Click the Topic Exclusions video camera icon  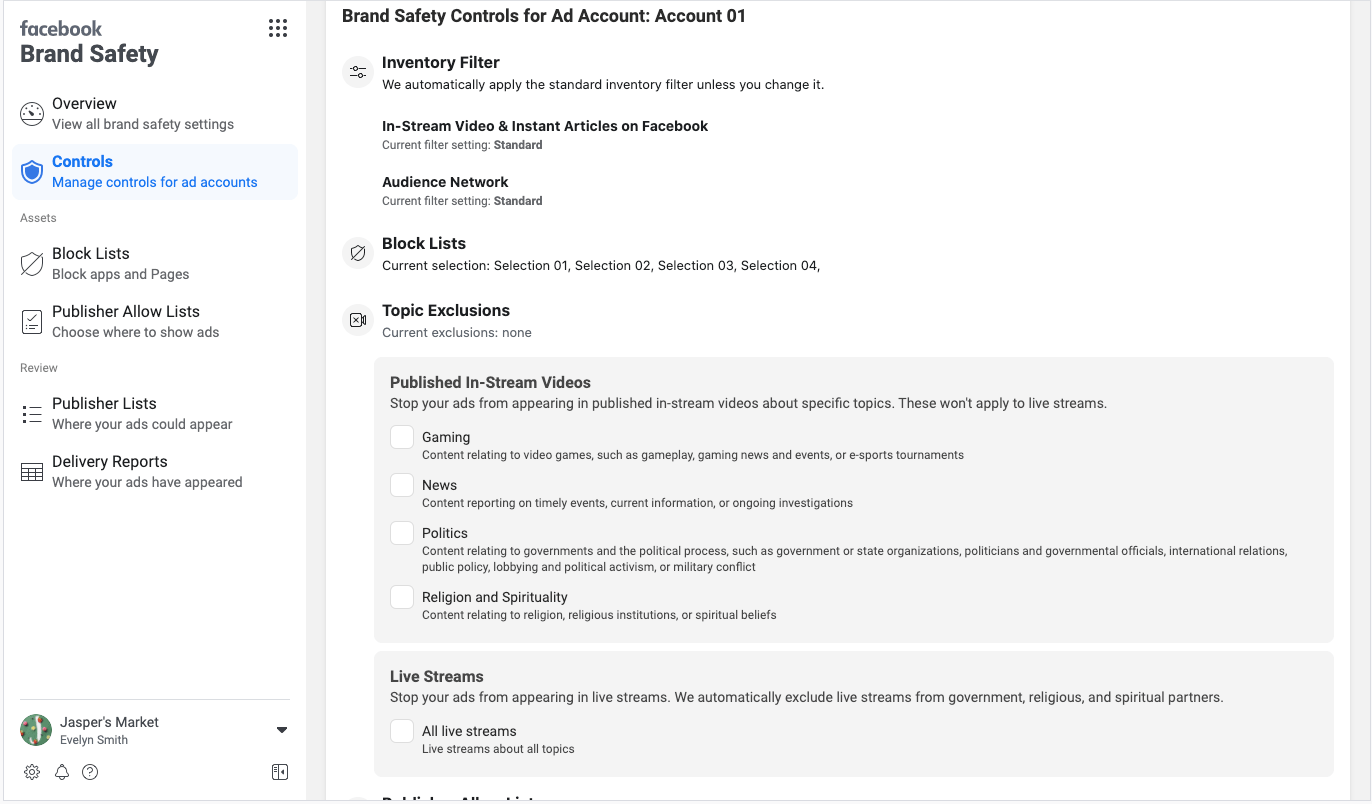pyautogui.click(x=357, y=319)
